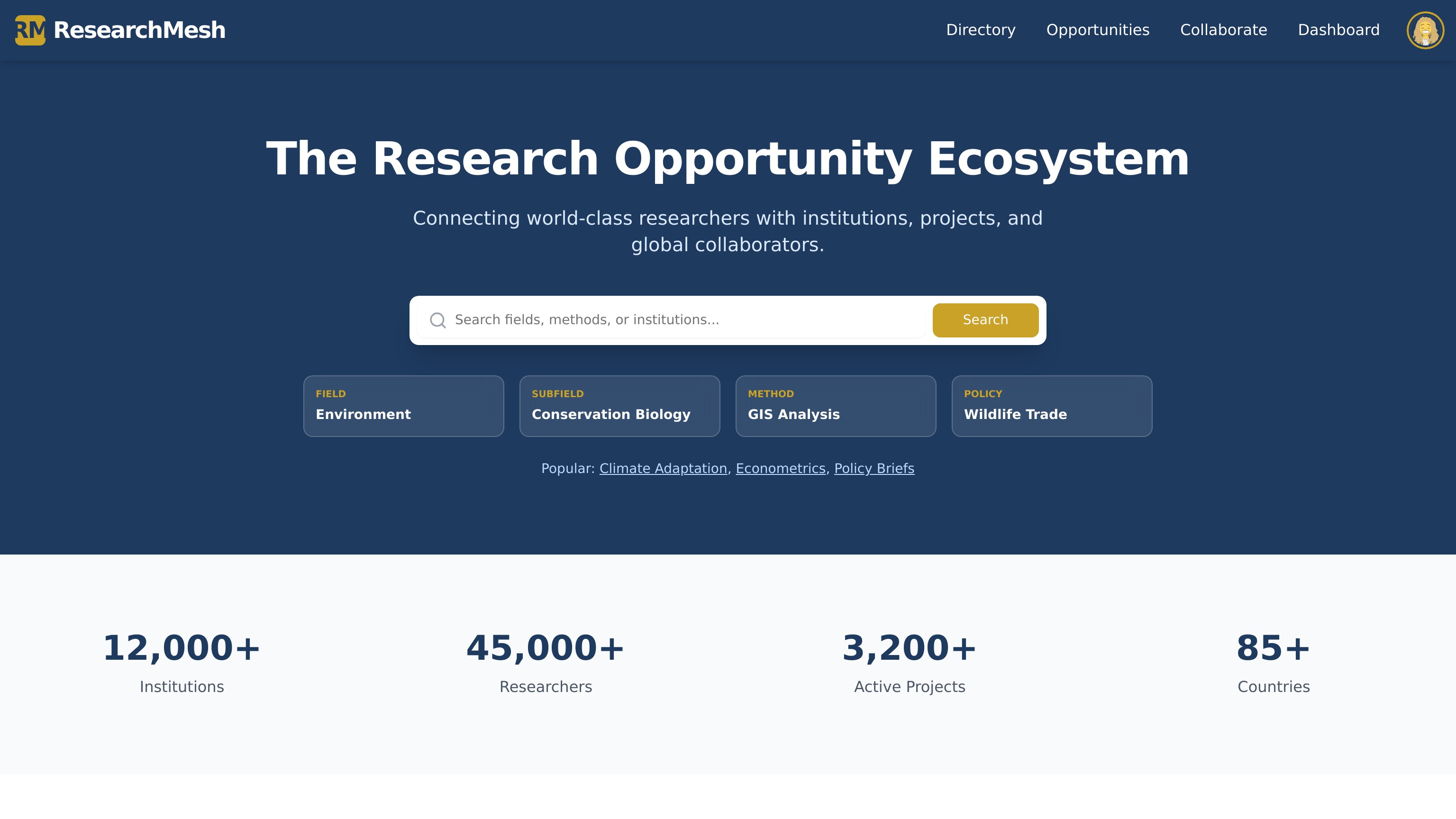Go to Opportunities in the top navigation

1097,30
